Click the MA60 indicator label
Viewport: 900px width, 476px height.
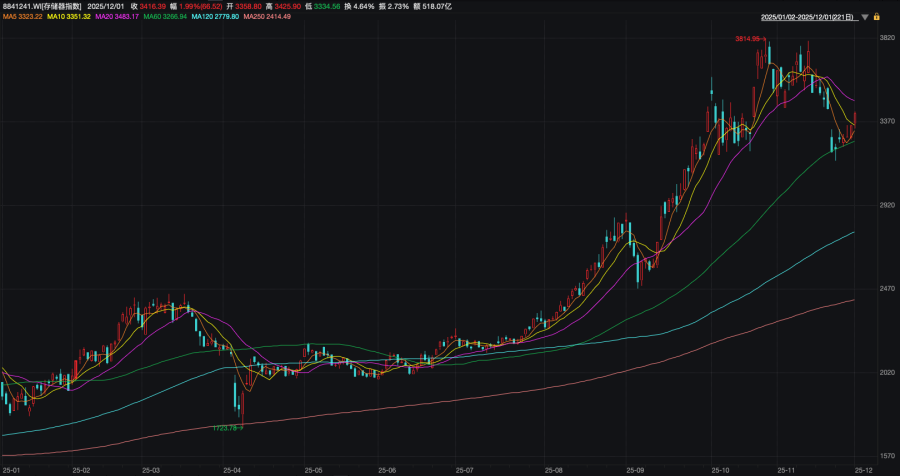(x=167, y=17)
